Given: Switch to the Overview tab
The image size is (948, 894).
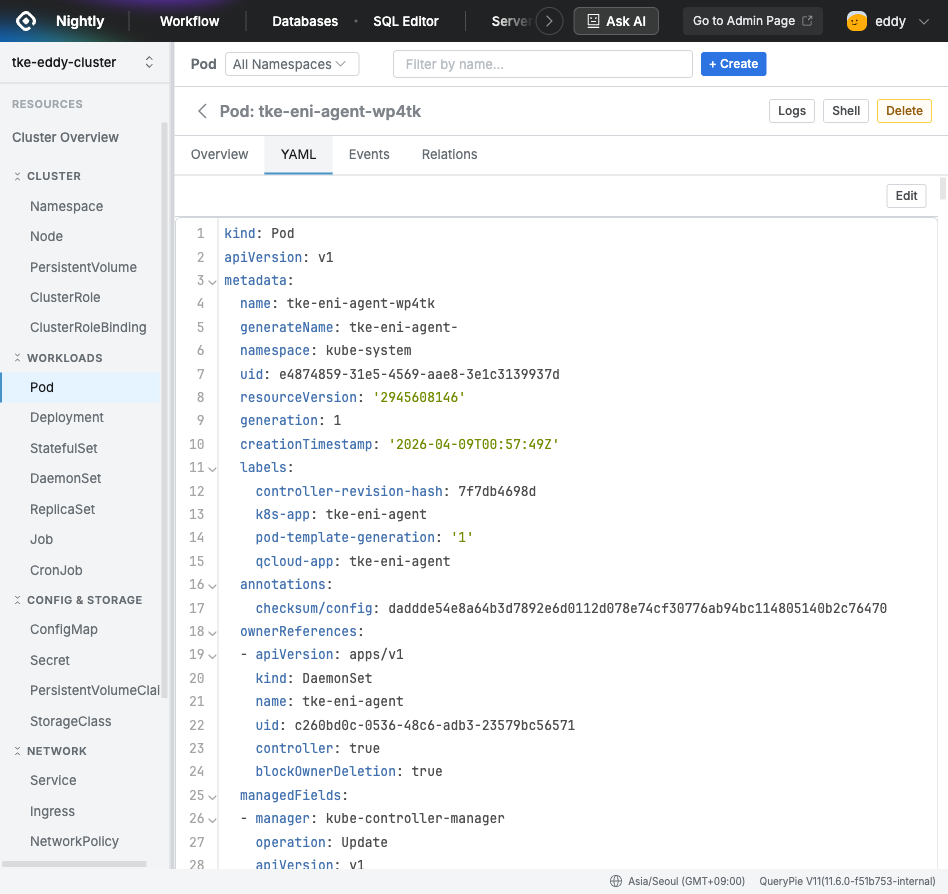Looking at the screenshot, I should coord(219,155).
